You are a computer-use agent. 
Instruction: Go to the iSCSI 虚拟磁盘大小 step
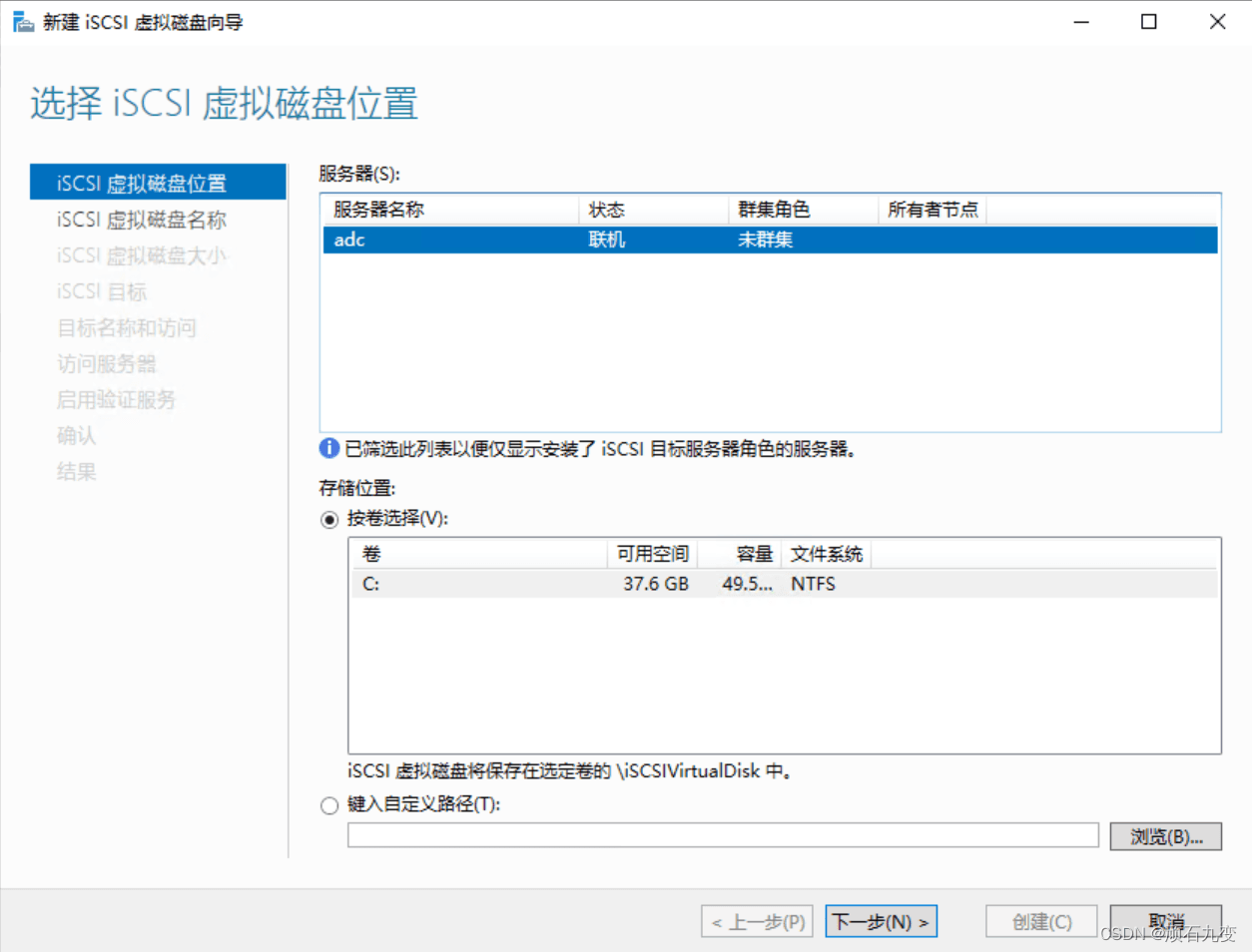pos(142,255)
